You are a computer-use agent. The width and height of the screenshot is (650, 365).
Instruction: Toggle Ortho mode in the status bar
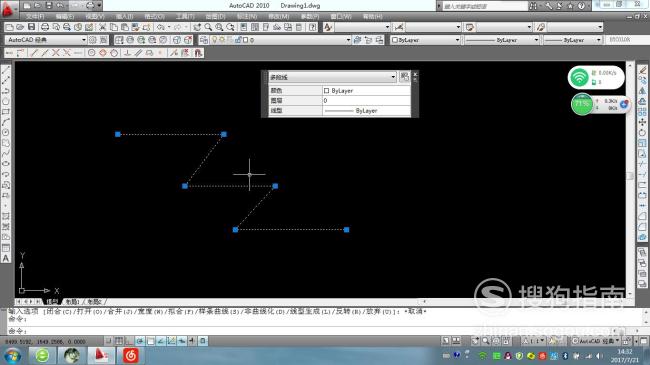[x=129, y=341]
